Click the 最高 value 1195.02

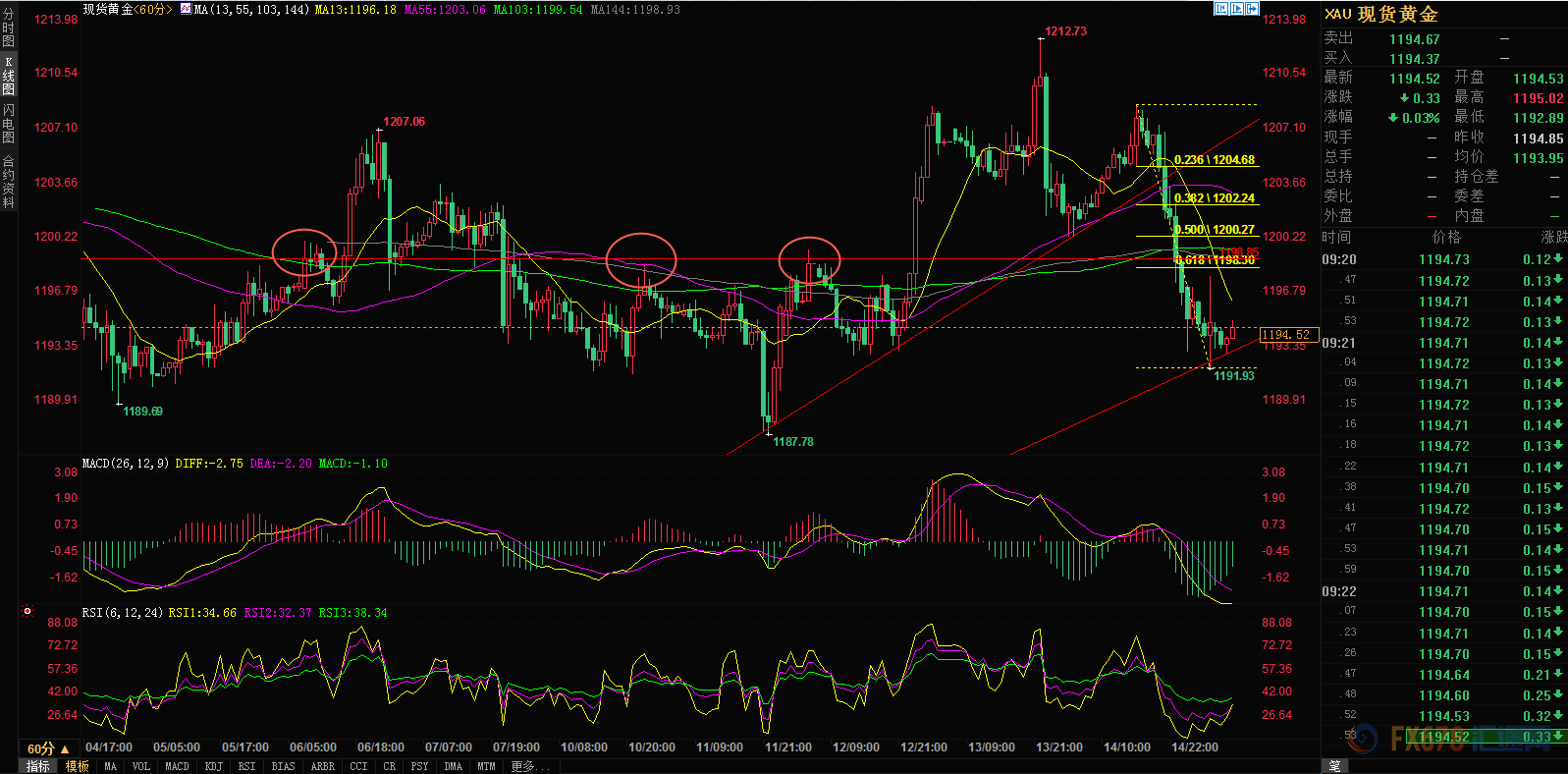click(x=1538, y=98)
